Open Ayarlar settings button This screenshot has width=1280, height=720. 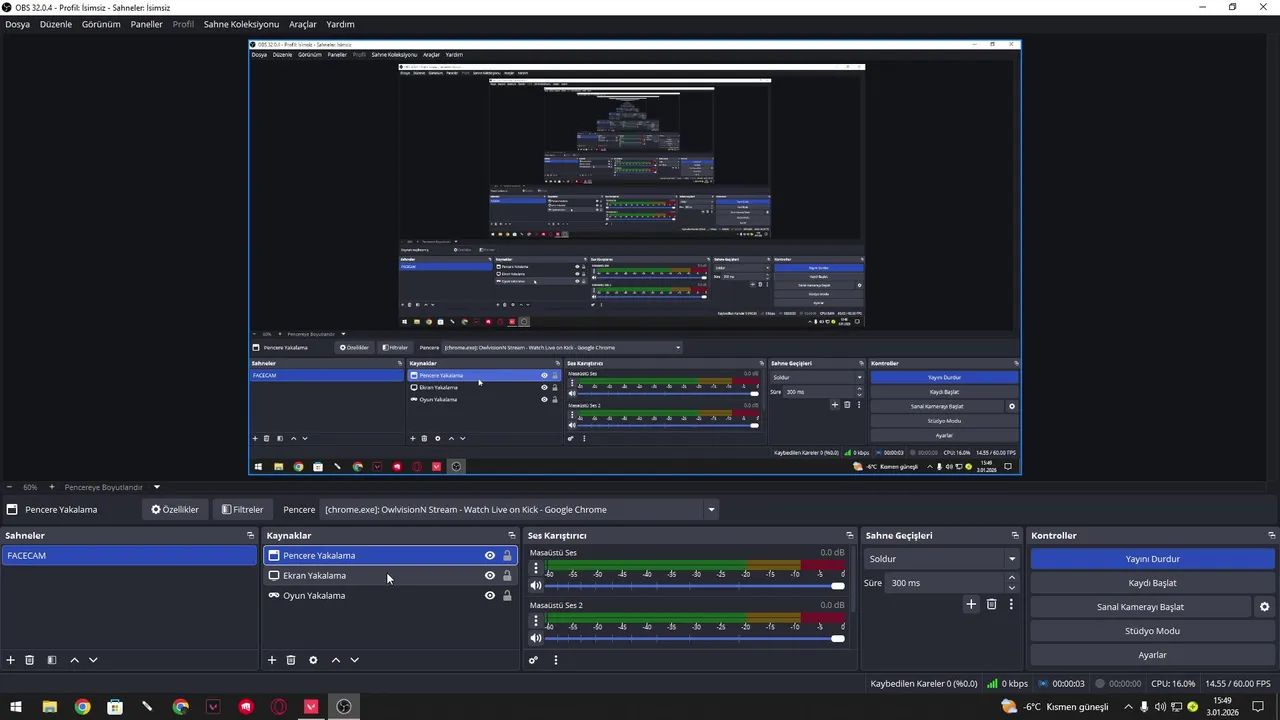coord(1153,655)
